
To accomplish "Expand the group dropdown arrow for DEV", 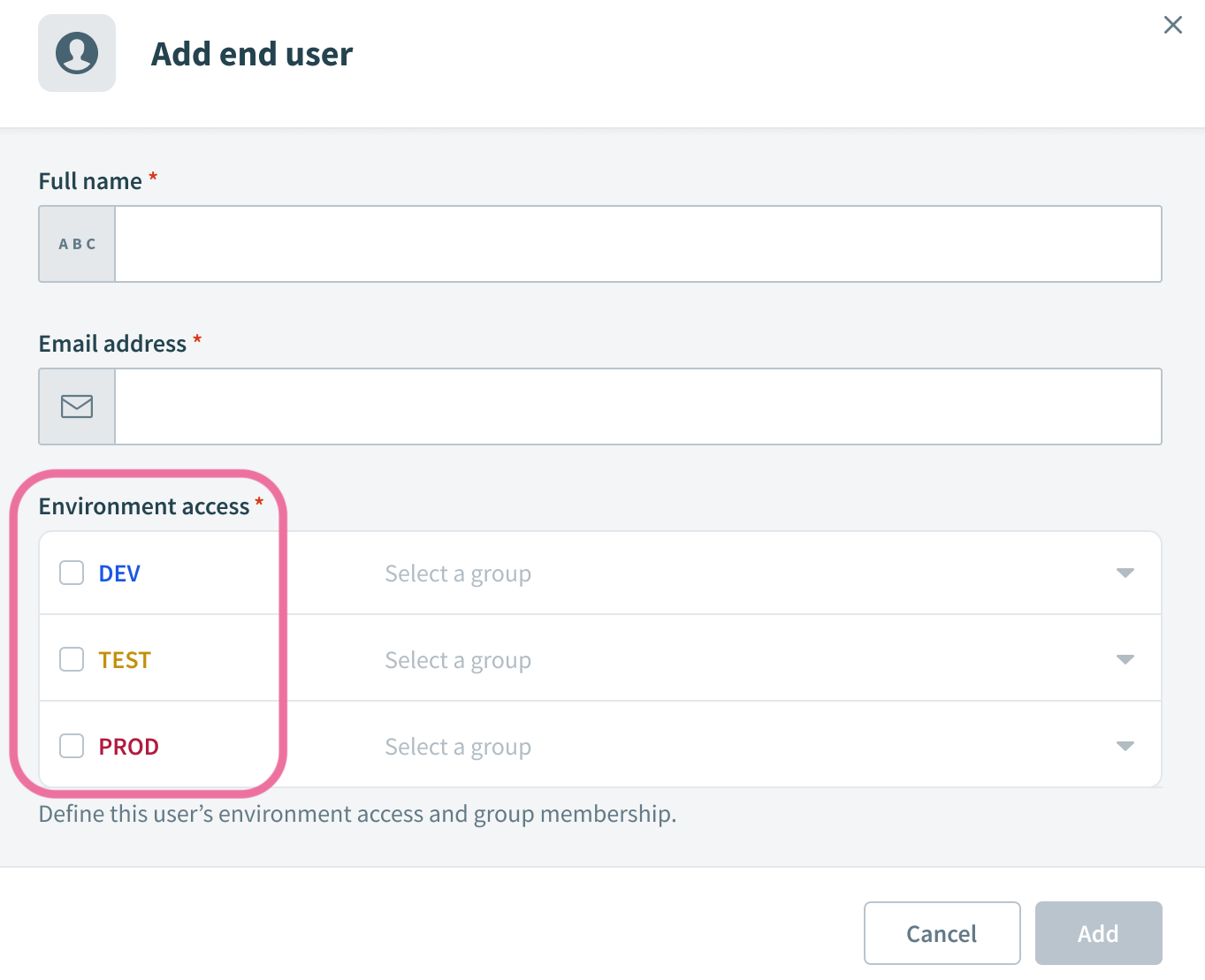I will pos(1125,573).
